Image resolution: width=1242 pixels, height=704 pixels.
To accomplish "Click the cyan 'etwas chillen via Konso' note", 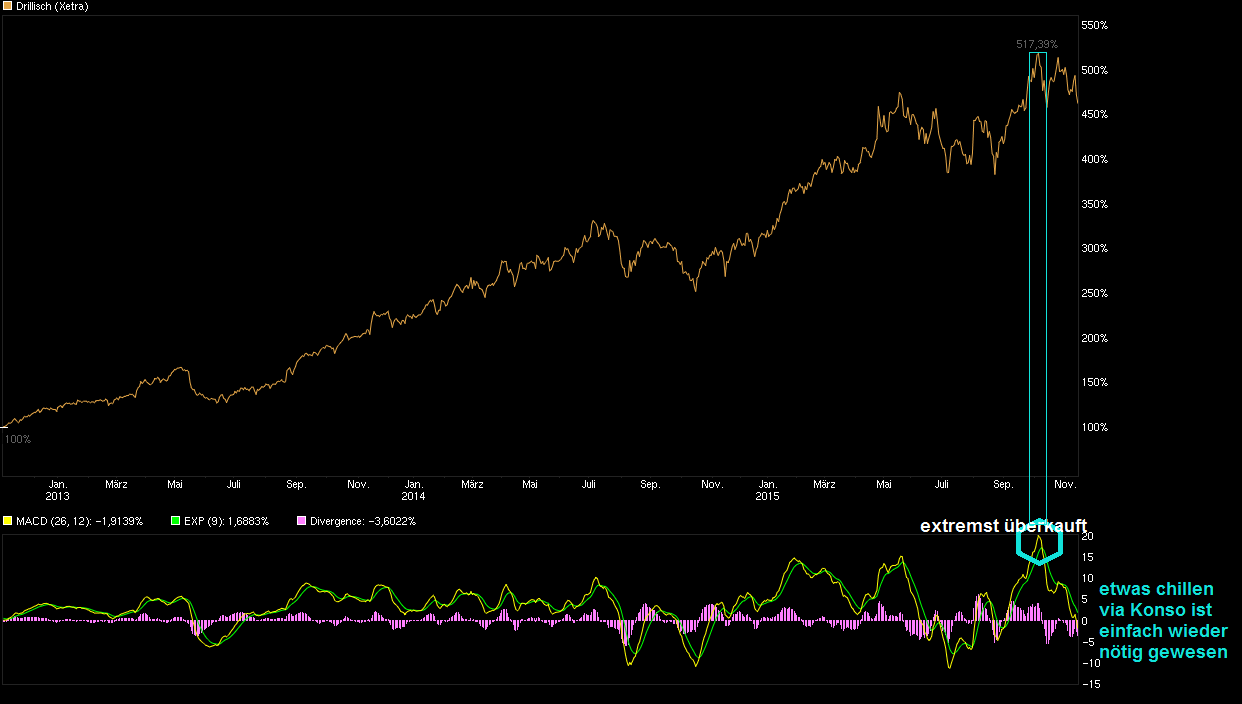I will point(1163,621).
